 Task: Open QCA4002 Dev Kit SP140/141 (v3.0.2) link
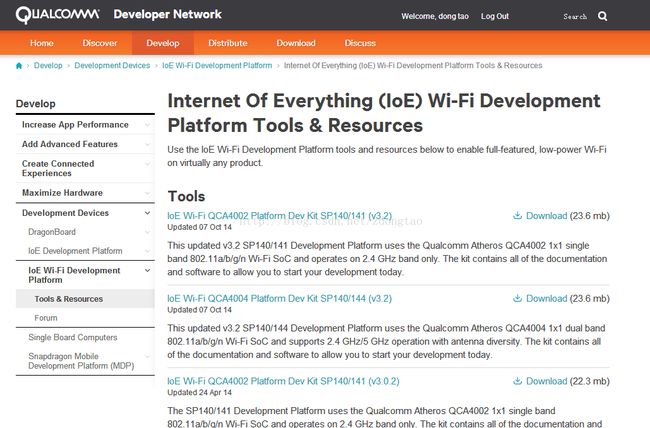point(283,381)
